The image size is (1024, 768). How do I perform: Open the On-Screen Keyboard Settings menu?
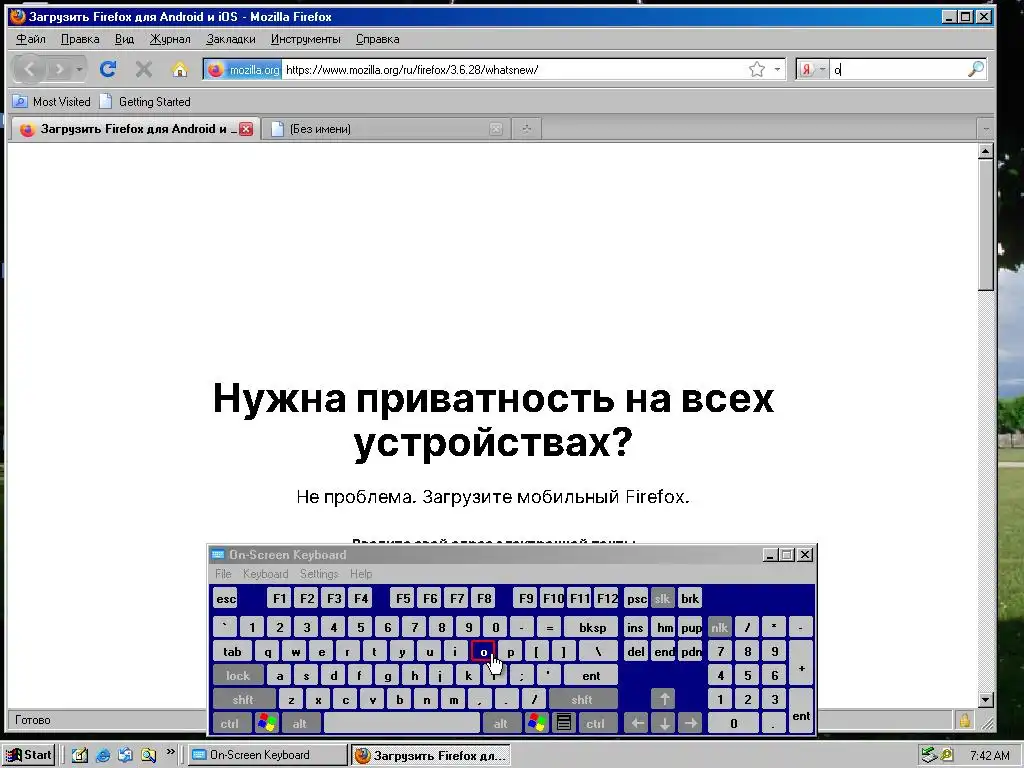point(319,574)
